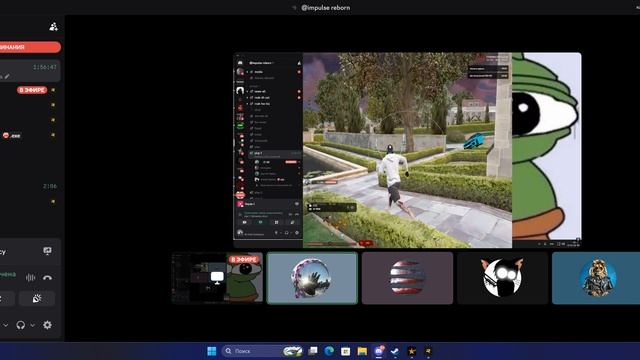Open the soundboard party-popper button

click(x=37, y=299)
